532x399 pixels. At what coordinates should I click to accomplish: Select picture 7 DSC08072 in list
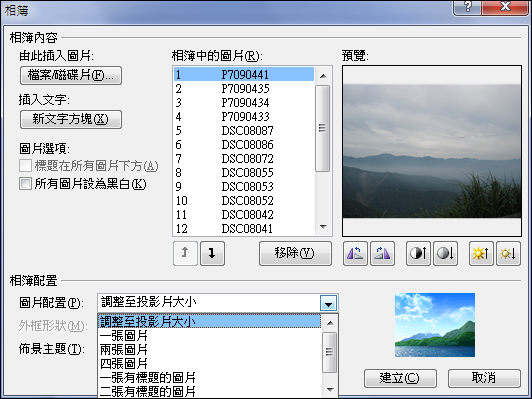[x=244, y=158]
